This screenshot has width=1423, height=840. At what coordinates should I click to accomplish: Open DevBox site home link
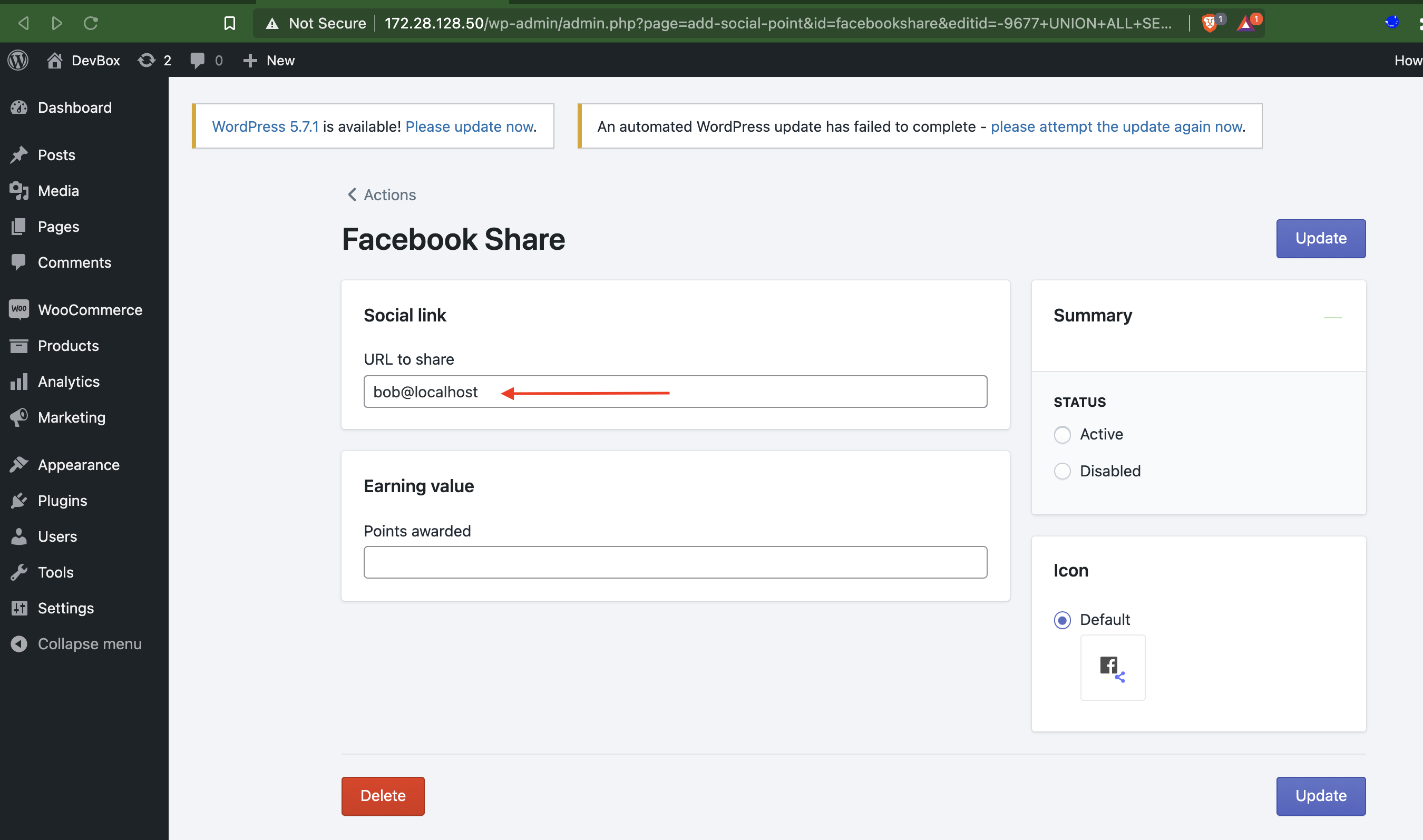coord(84,60)
